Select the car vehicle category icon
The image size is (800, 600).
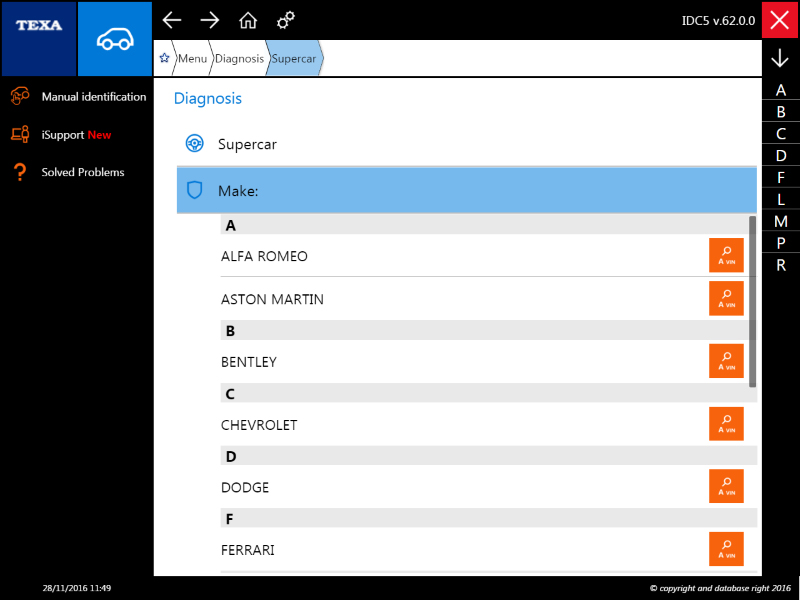pos(115,39)
